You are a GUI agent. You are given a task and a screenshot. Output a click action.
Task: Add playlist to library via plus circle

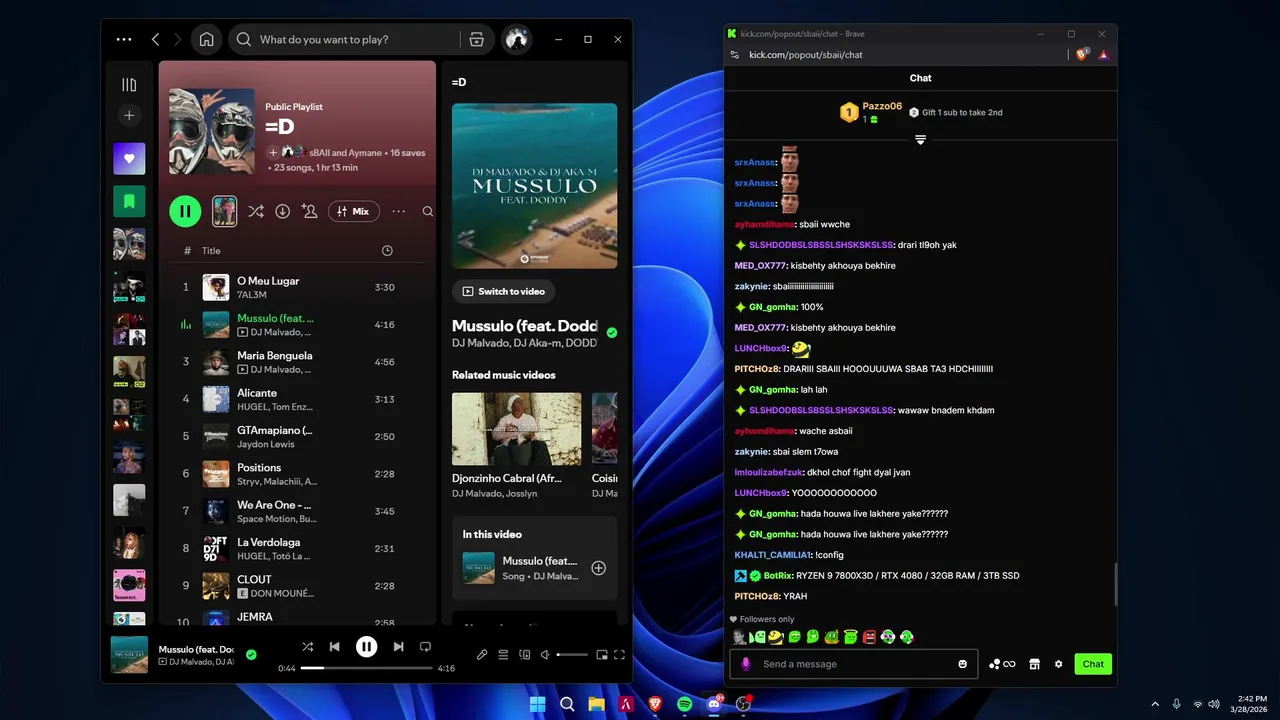[x=273, y=153]
